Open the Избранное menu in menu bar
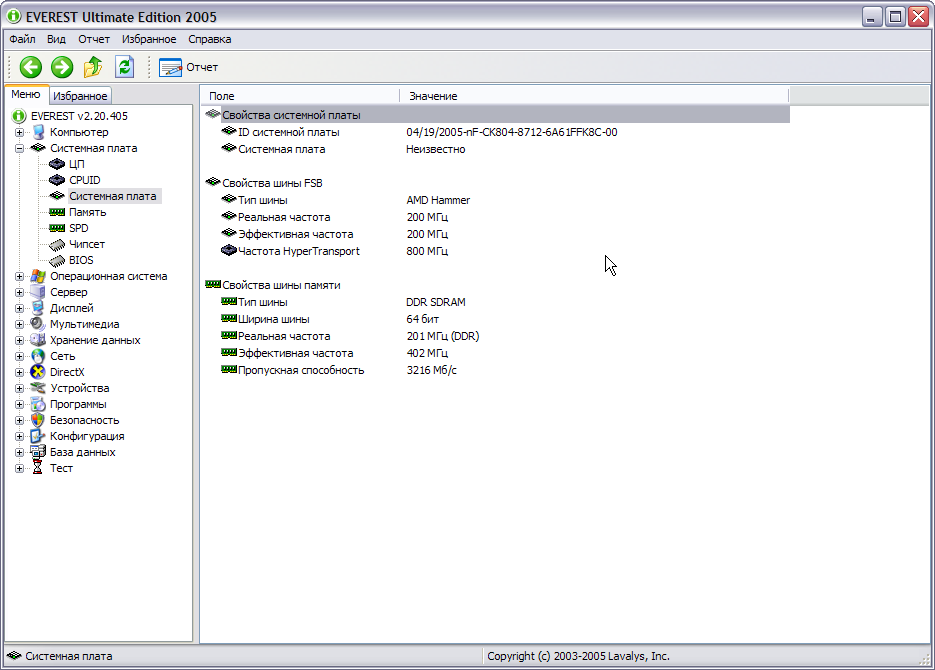935x670 pixels. click(149, 39)
